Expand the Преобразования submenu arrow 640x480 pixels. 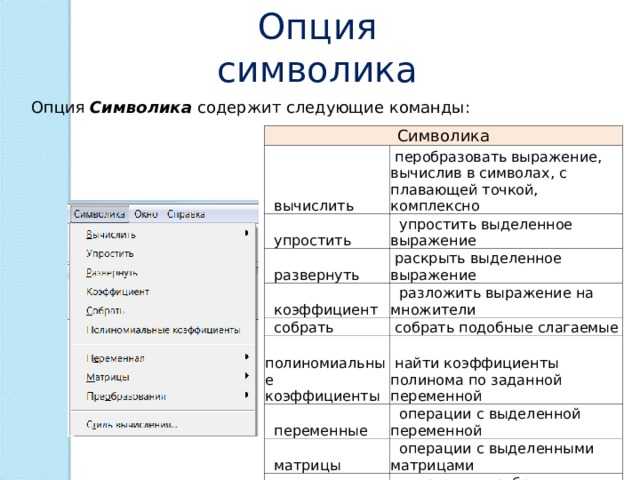pos(246,395)
